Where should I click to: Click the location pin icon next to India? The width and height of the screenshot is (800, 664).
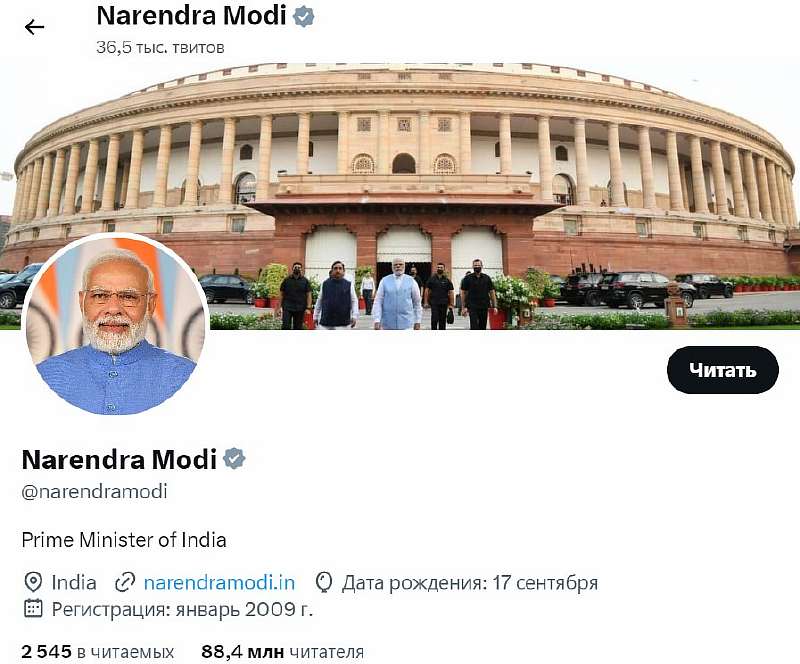pyautogui.click(x=33, y=582)
